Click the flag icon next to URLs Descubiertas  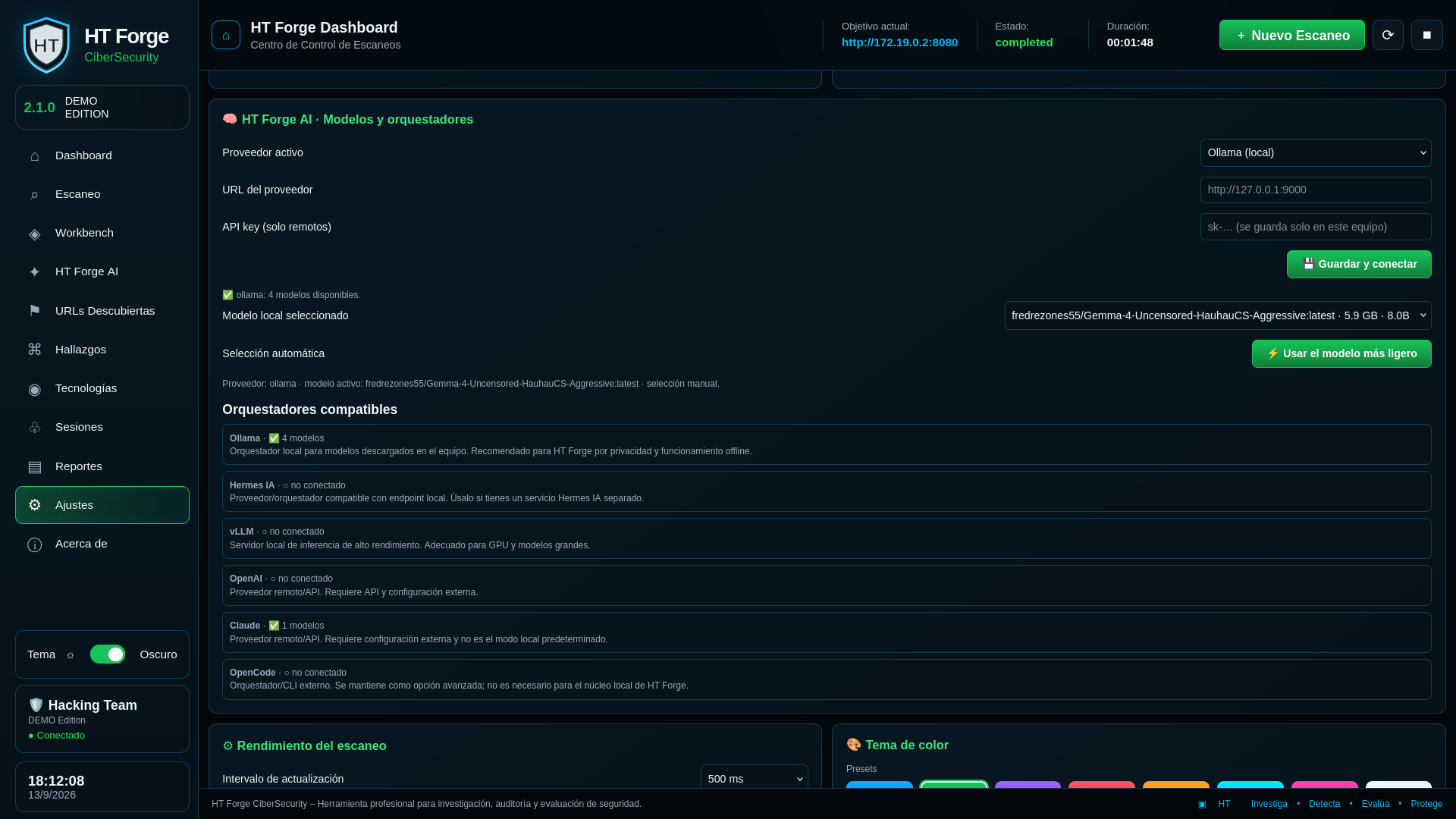tap(34, 311)
